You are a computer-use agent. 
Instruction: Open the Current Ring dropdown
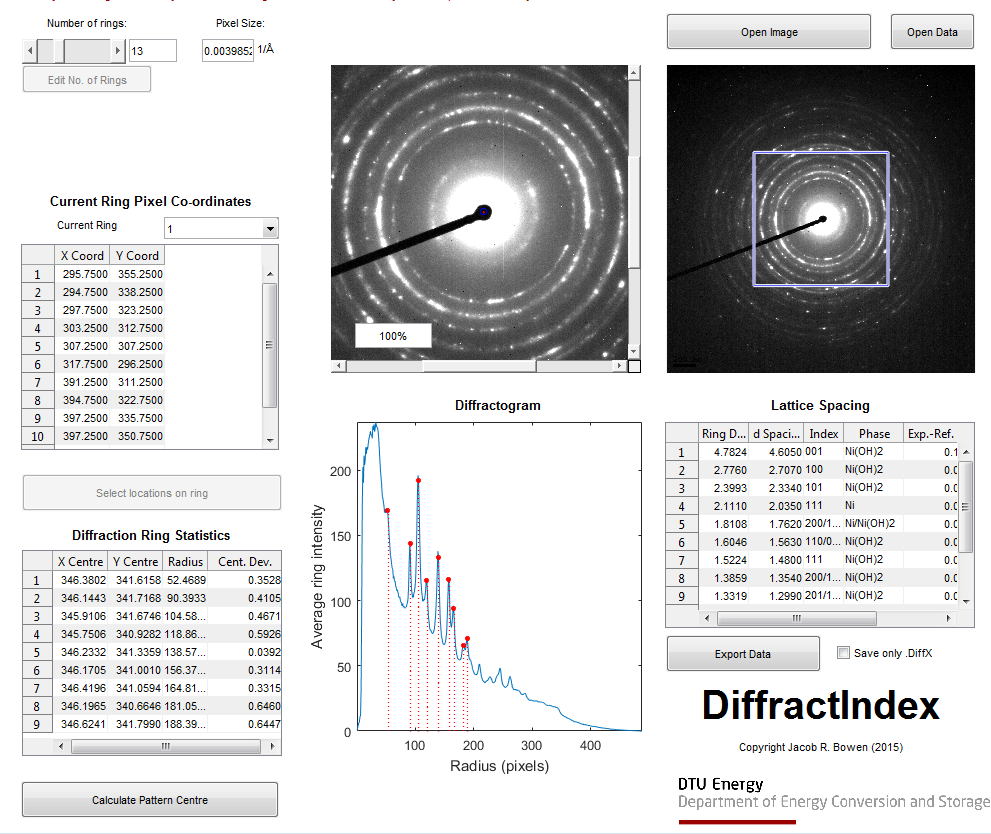(271, 229)
